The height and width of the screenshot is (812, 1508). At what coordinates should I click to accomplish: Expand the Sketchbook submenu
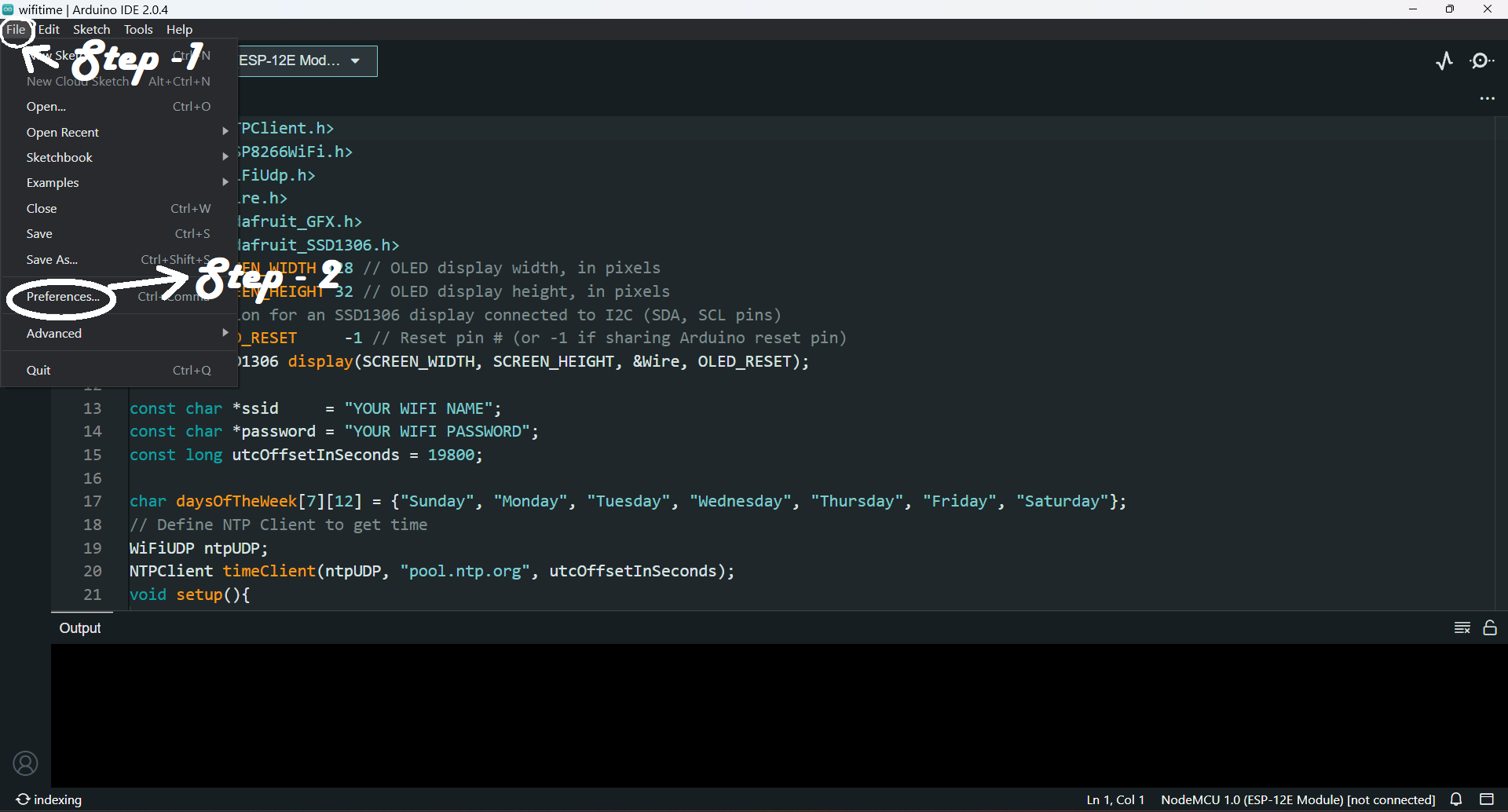pos(119,157)
